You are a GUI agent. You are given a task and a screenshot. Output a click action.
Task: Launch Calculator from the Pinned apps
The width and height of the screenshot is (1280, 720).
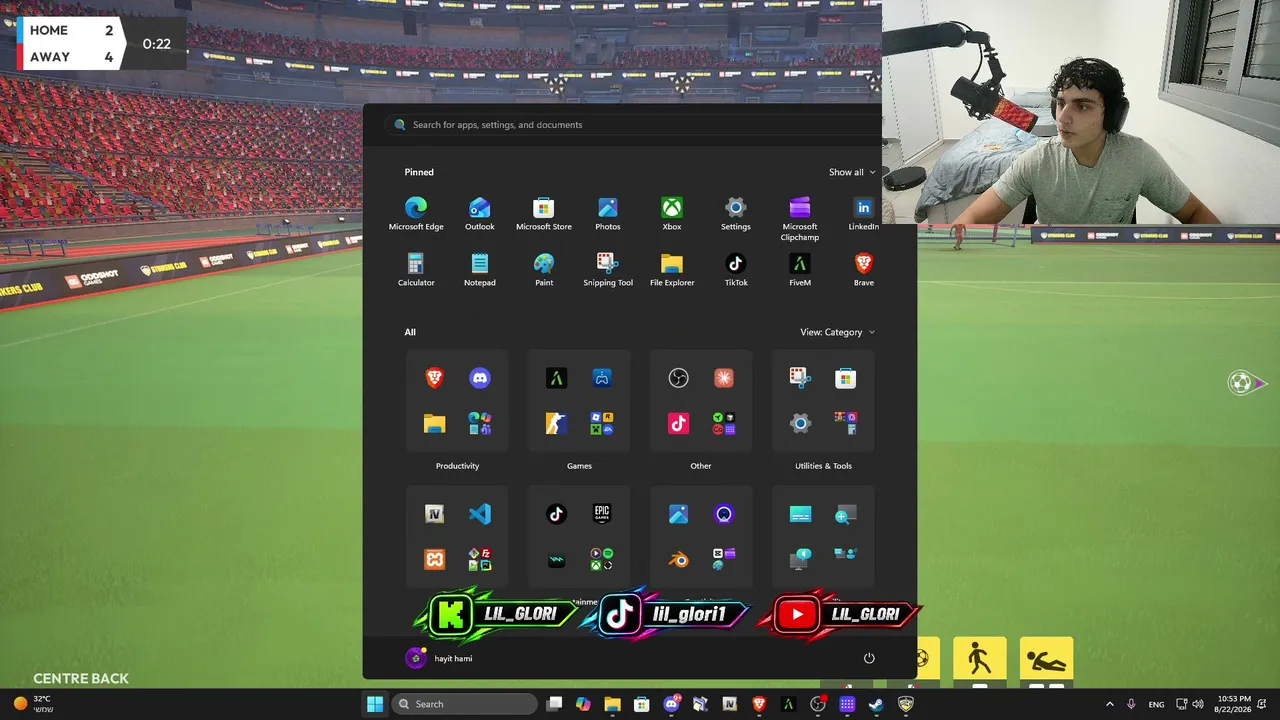click(416, 270)
